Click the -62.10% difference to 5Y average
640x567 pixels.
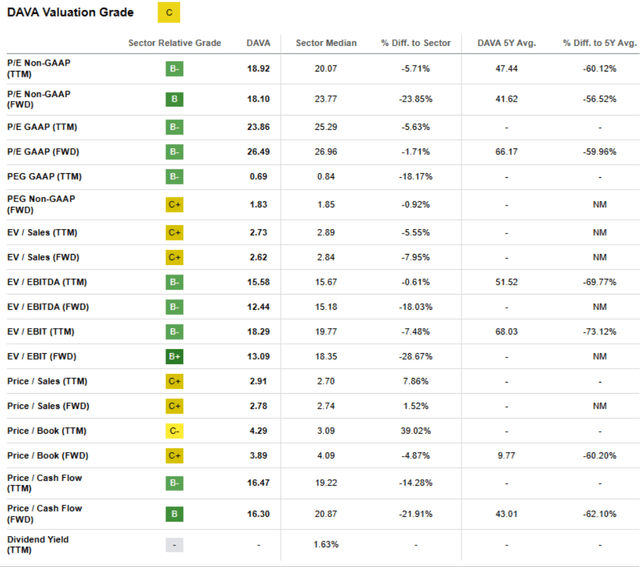[x=600, y=514]
